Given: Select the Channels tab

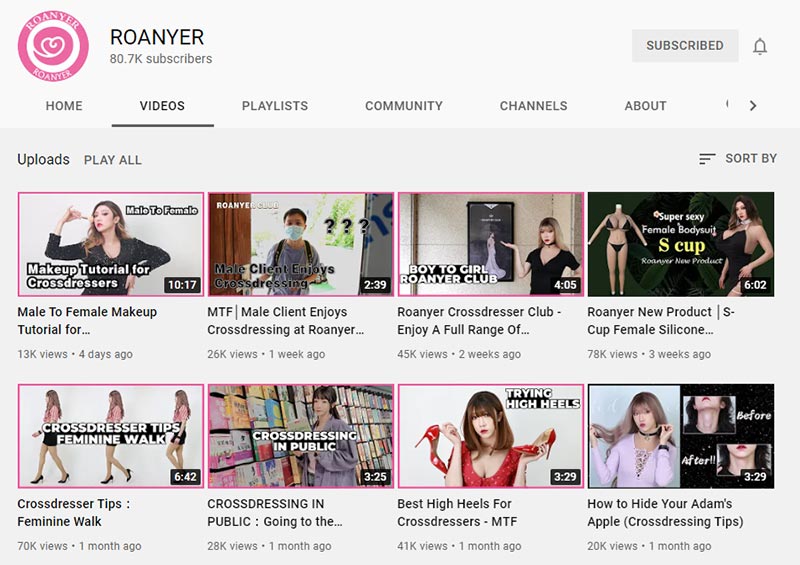Looking at the screenshot, I should 533,106.
